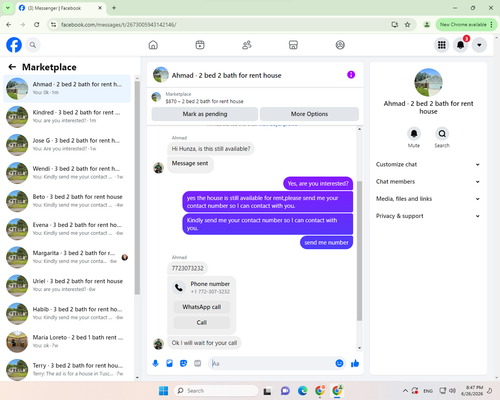The height and width of the screenshot is (400, 500).
Task: Reload the page with the refresh icon
Action: tap(37, 25)
